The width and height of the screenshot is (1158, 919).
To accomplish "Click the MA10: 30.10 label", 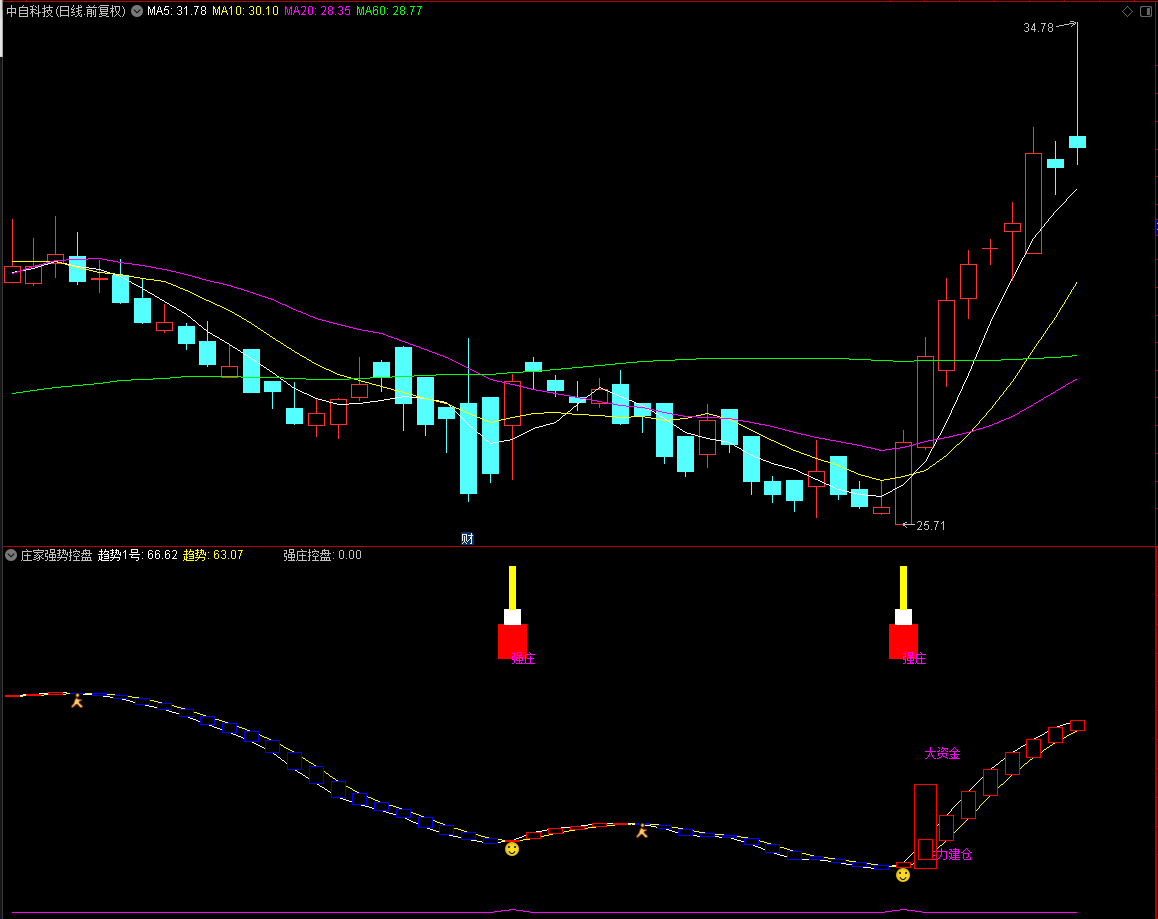I will click(245, 11).
